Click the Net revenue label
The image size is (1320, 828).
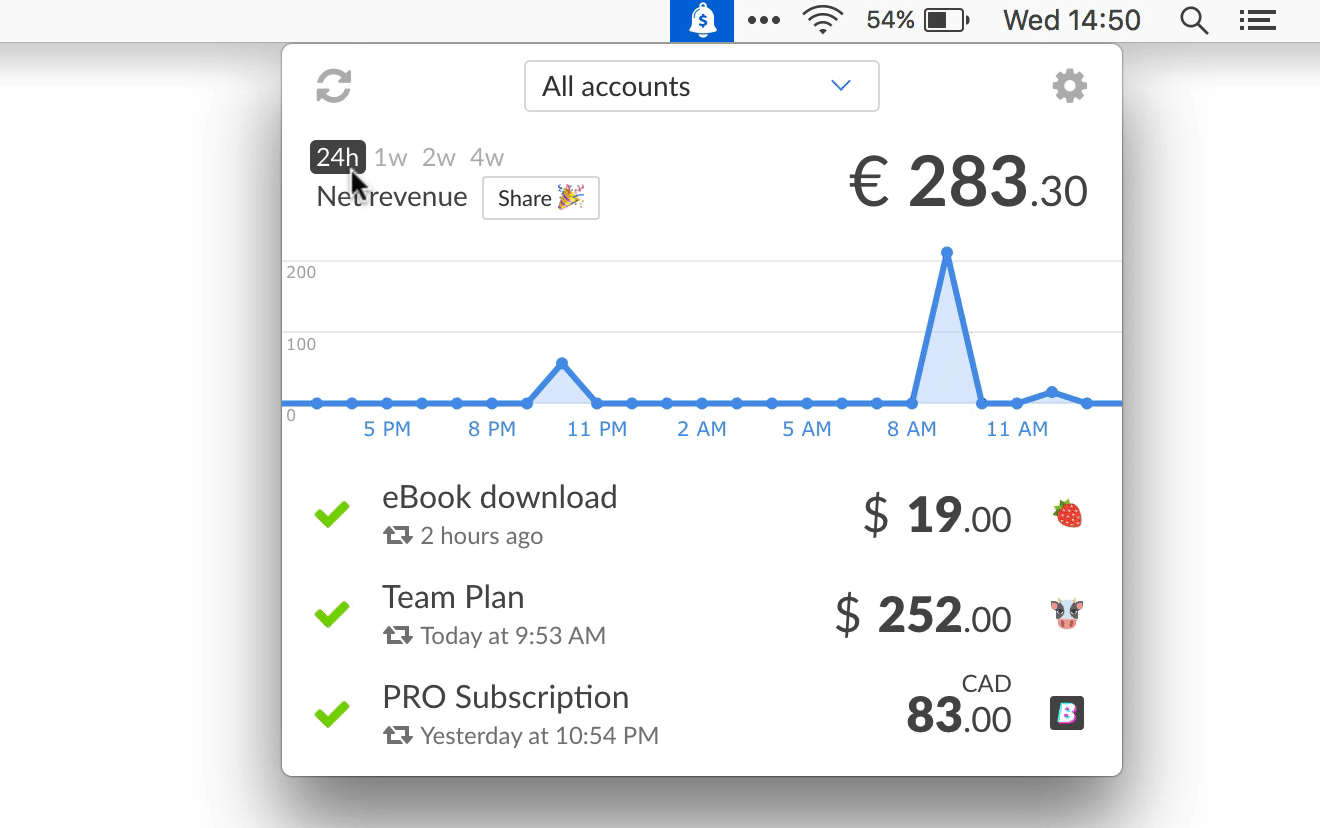pos(392,197)
